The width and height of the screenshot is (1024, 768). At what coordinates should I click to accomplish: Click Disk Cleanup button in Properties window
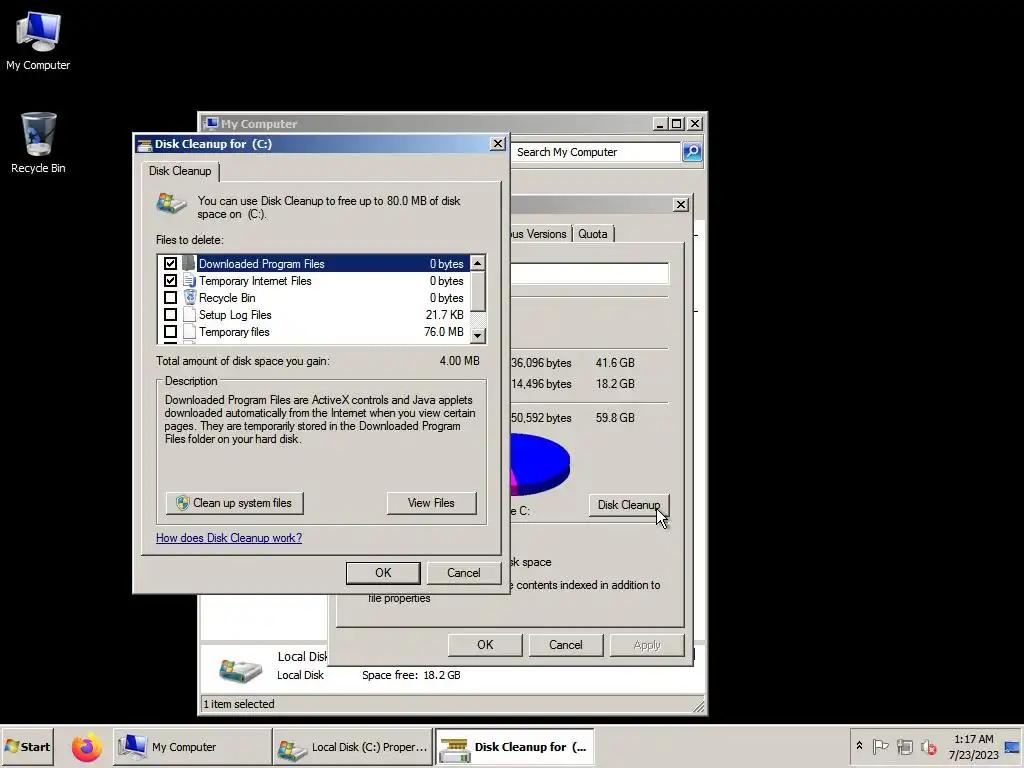(x=628, y=505)
